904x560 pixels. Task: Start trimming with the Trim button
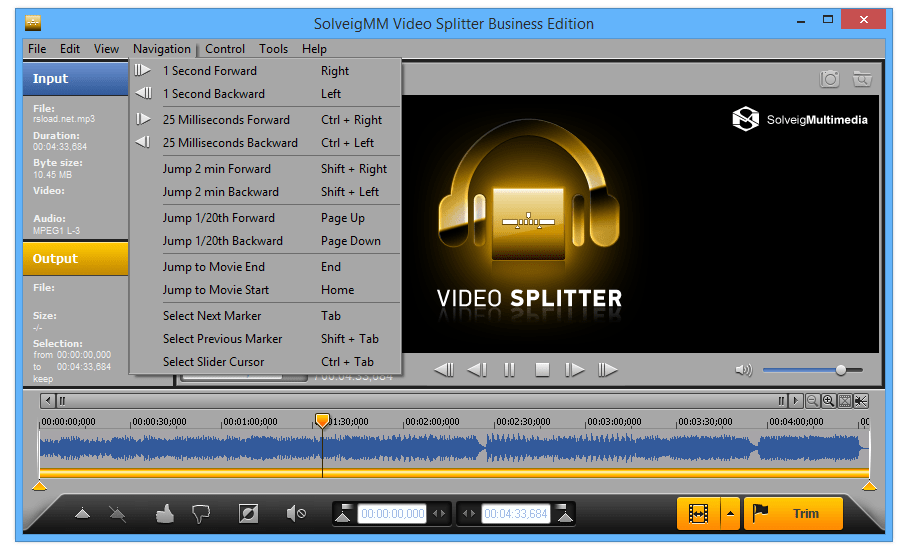[x=793, y=513]
